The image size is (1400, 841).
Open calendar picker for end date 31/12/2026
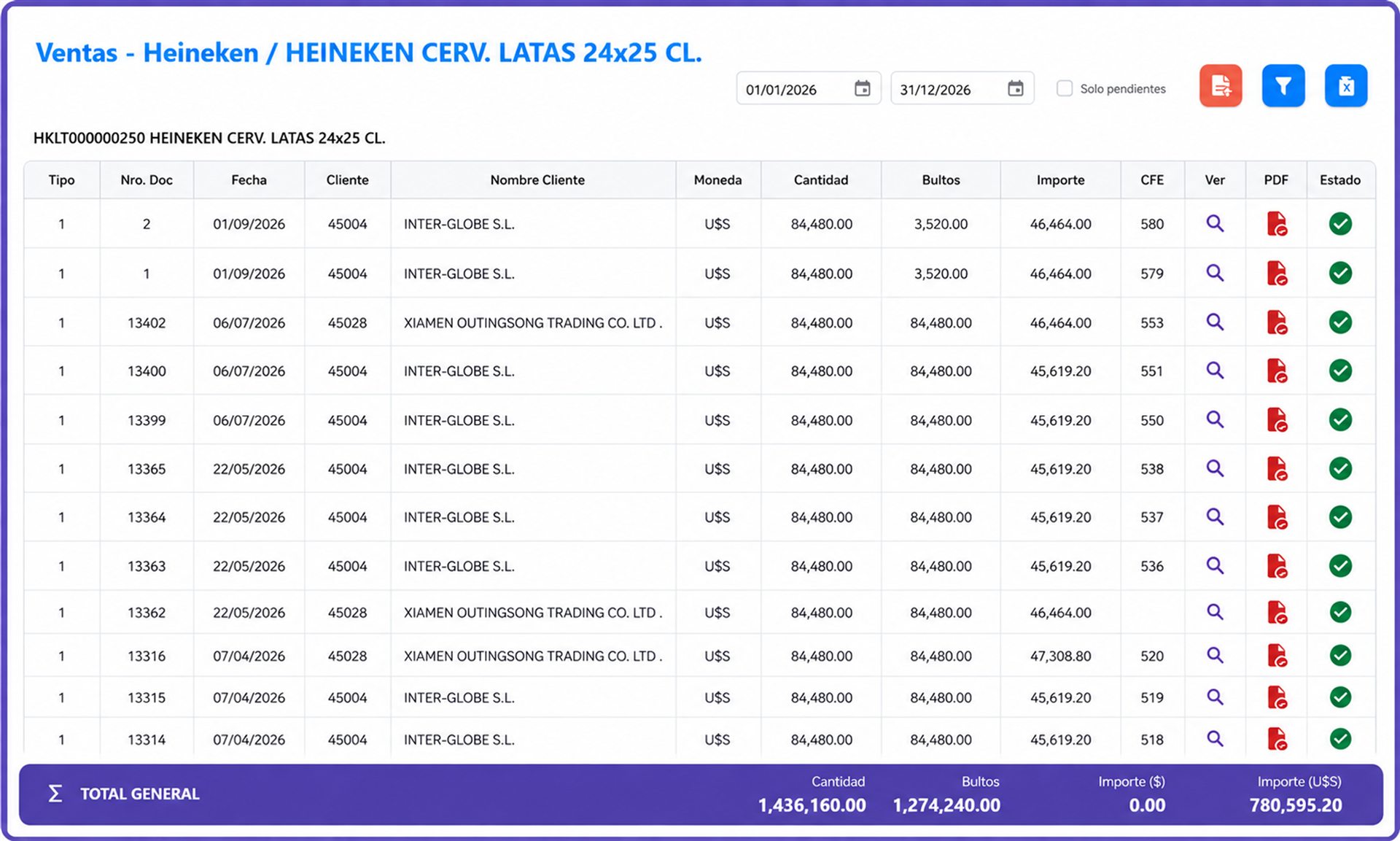tap(1015, 88)
